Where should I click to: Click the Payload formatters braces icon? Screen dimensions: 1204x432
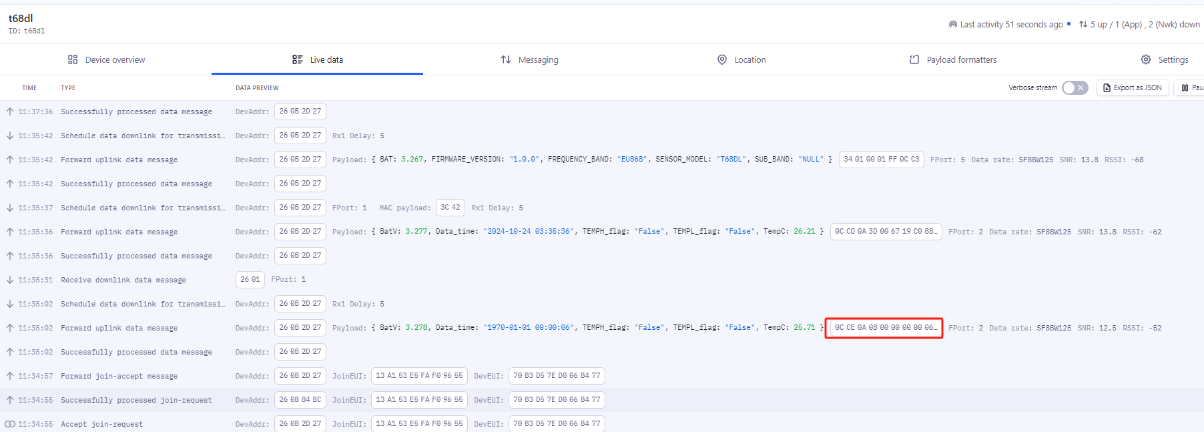tap(914, 60)
